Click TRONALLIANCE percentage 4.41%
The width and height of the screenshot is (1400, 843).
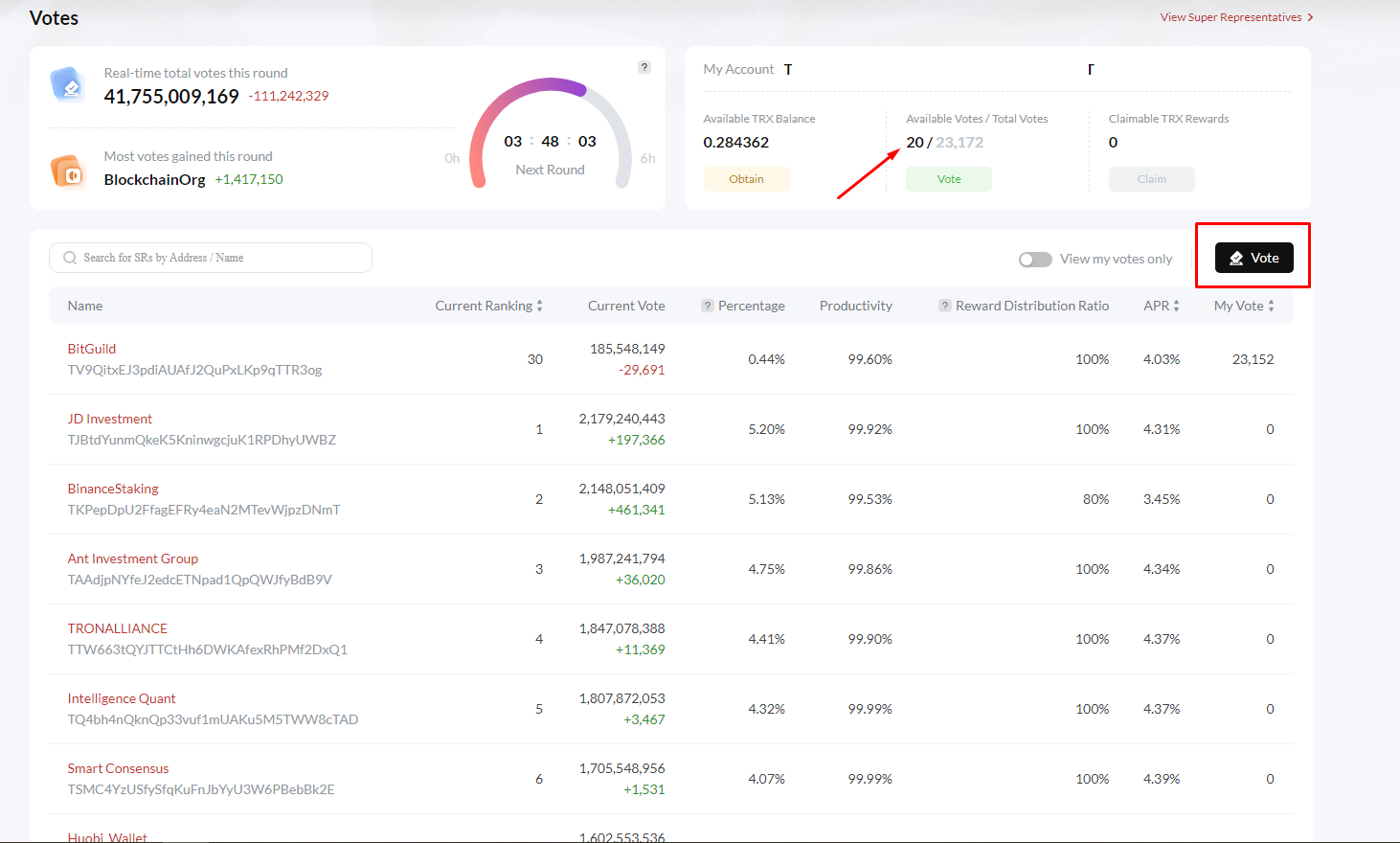click(x=767, y=639)
